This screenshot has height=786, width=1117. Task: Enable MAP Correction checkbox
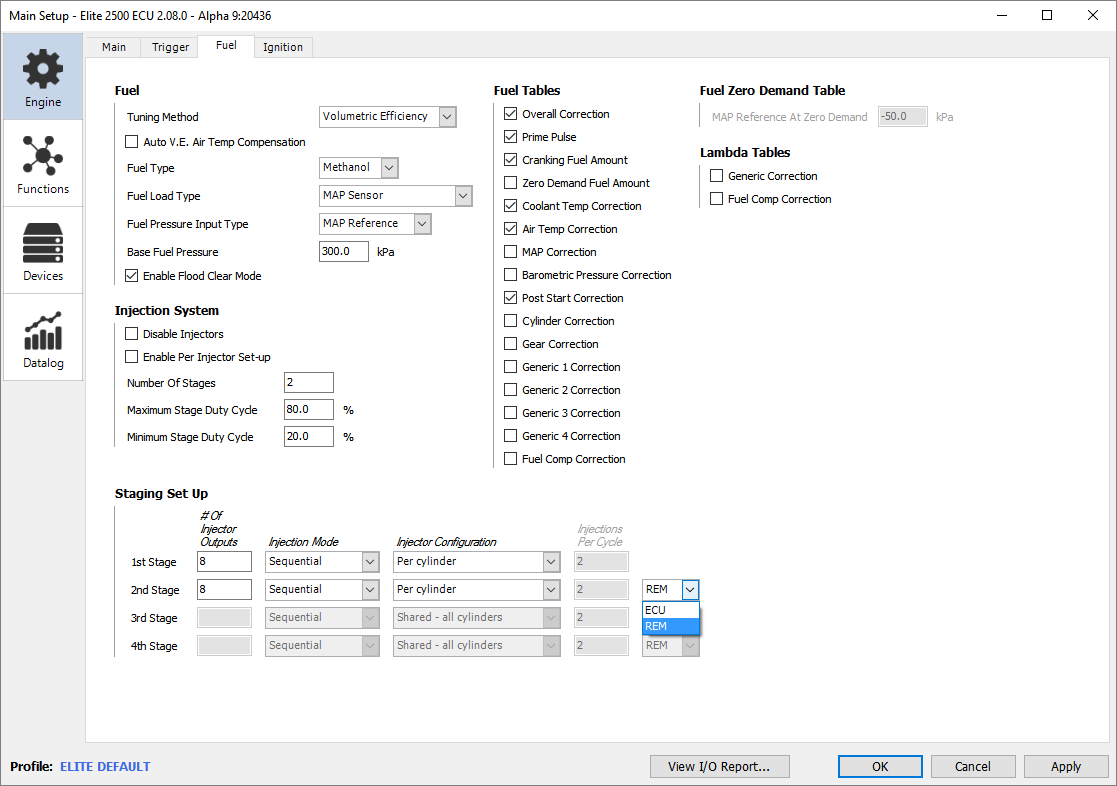click(511, 252)
